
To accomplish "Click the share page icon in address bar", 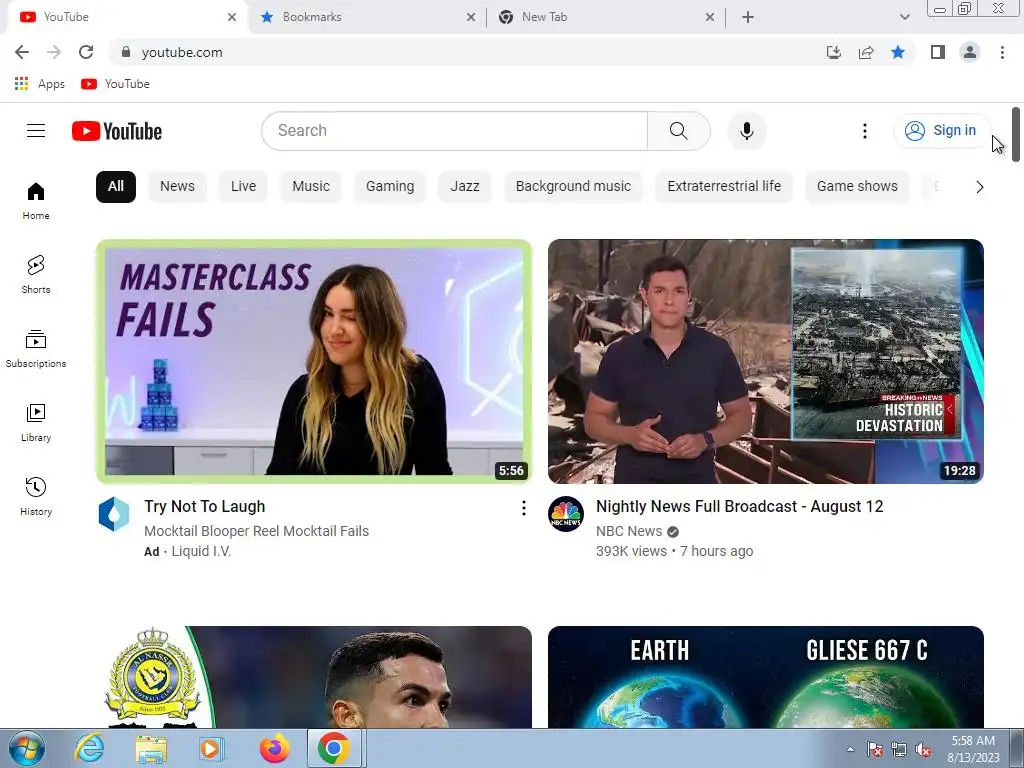I will [866, 52].
